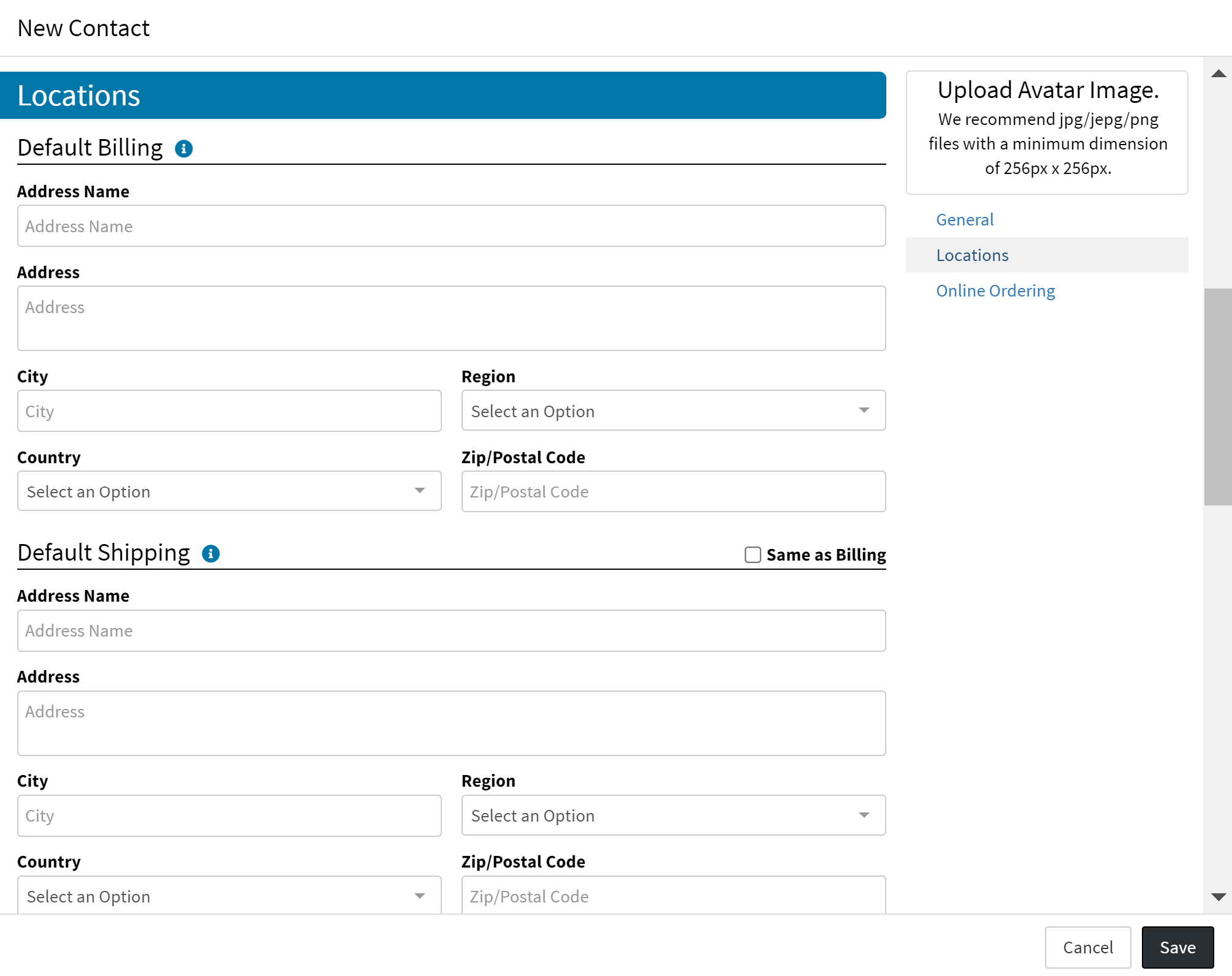This screenshot has height=976, width=1232.
Task: Click the Default Billing info icon
Action: pos(184,149)
